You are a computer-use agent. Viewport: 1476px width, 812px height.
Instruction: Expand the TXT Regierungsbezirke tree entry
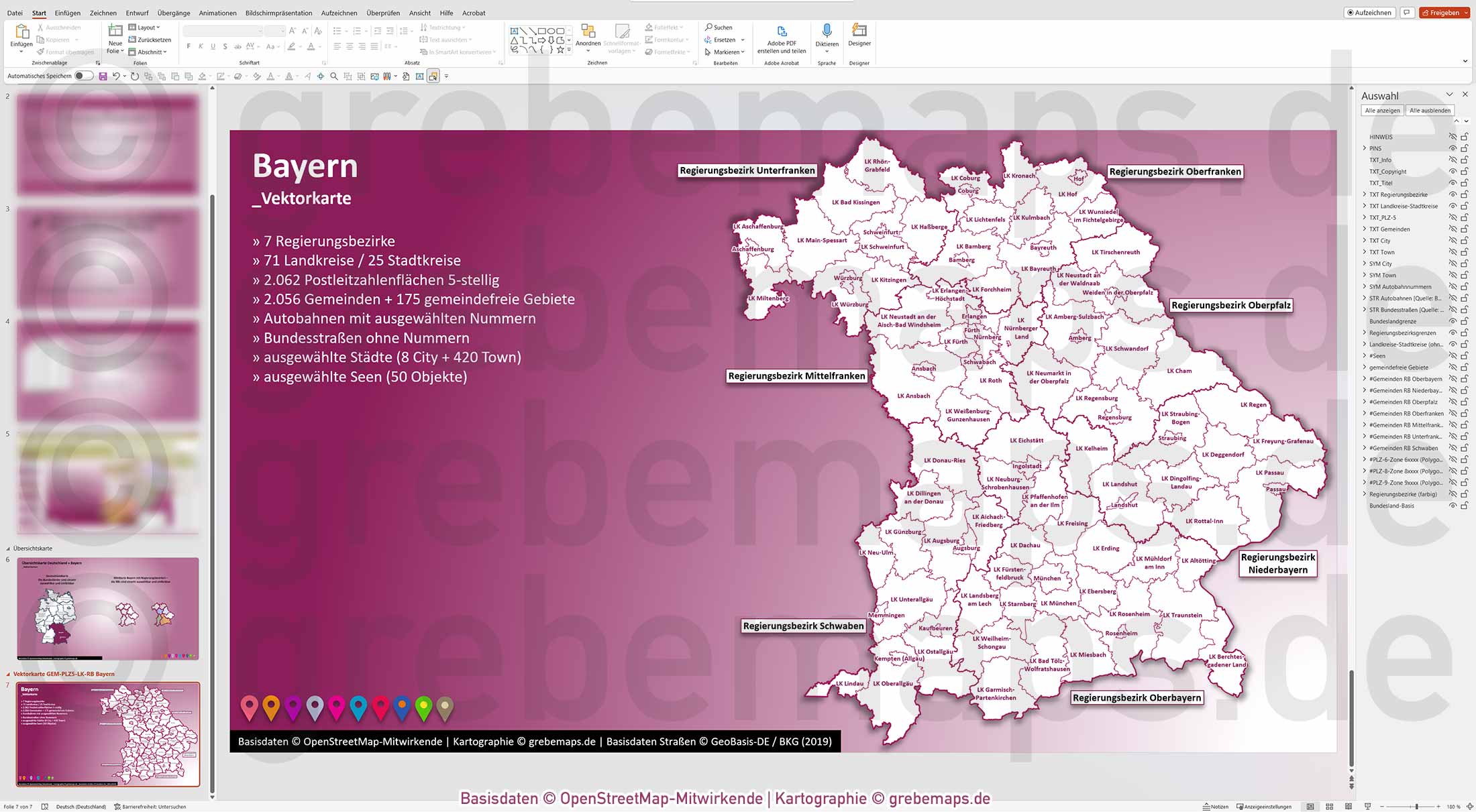(1364, 194)
